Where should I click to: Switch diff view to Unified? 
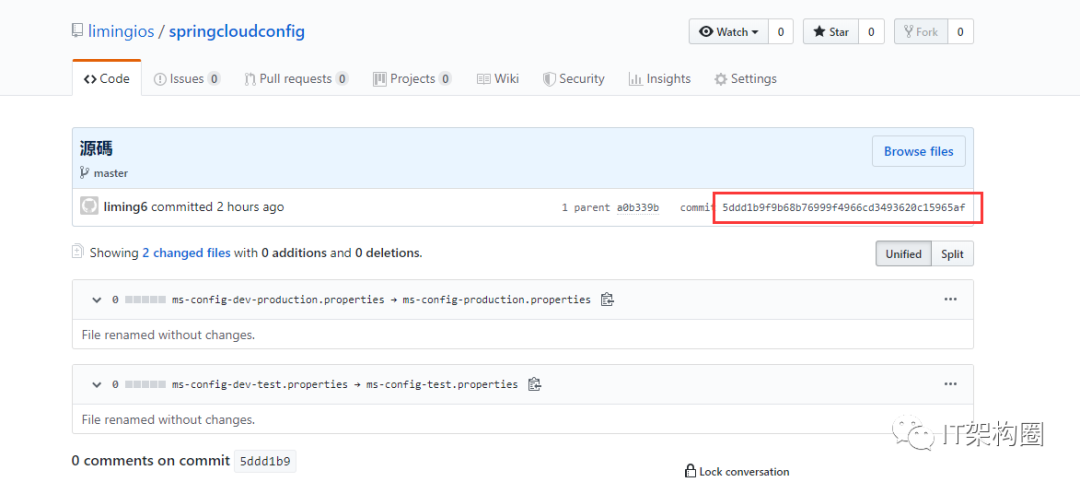coord(903,254)
